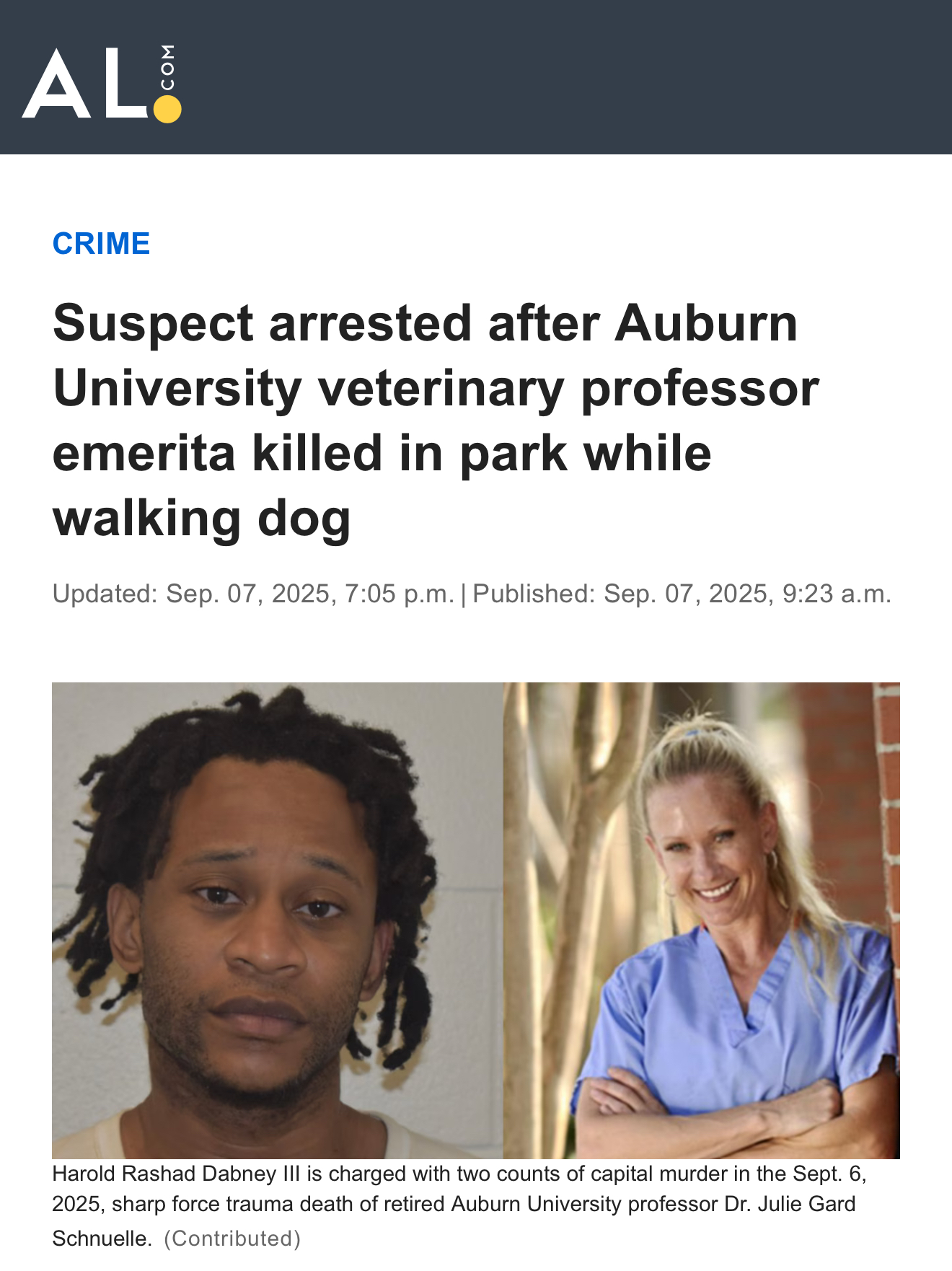952x1271 pixels.
Task: Click the Published Sep. 07 9:23 a.m. timestamp
Action: [x=682, y=594]
